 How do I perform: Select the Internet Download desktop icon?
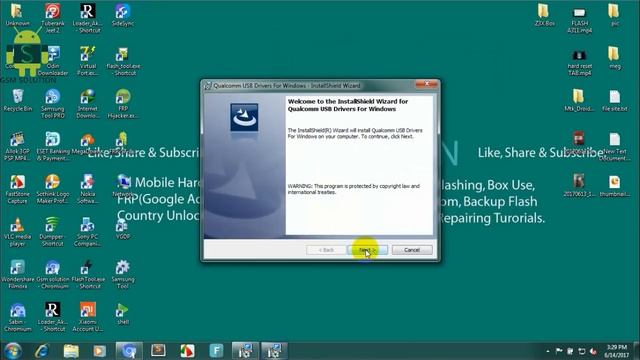tap(88, 104)
